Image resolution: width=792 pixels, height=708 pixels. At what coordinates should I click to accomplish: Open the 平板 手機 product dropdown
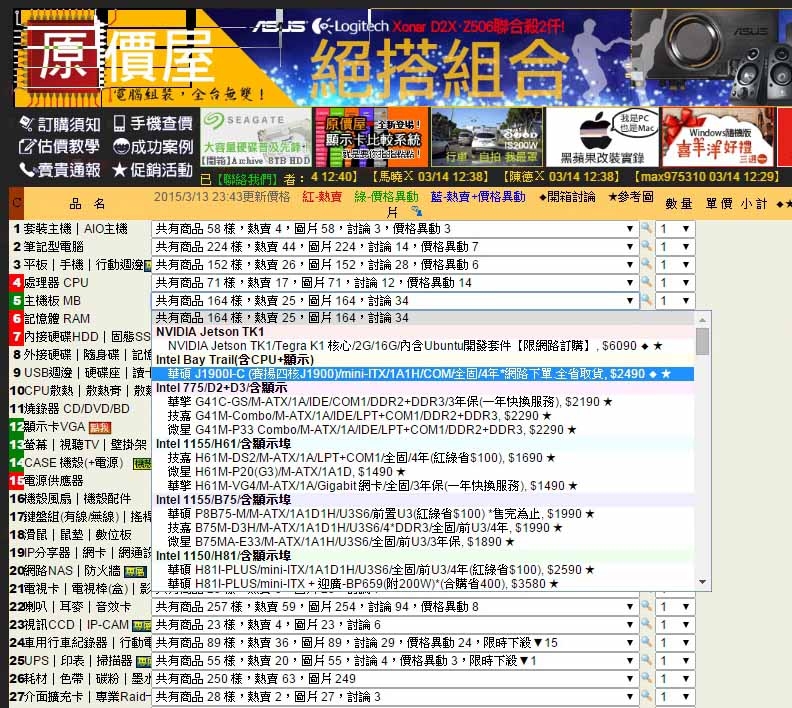click(395, 265)
